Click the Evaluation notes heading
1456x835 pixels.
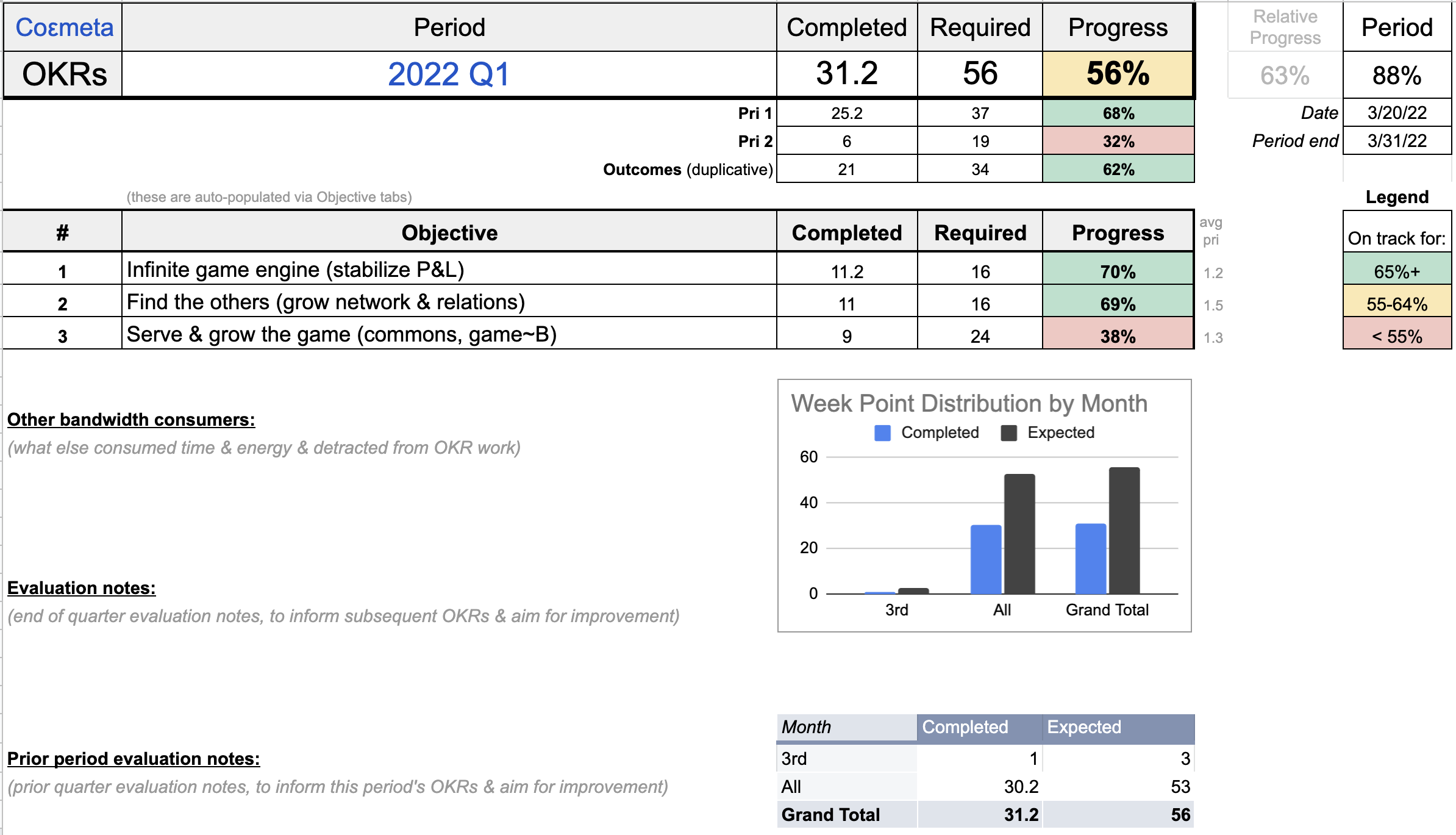[82, 588]
